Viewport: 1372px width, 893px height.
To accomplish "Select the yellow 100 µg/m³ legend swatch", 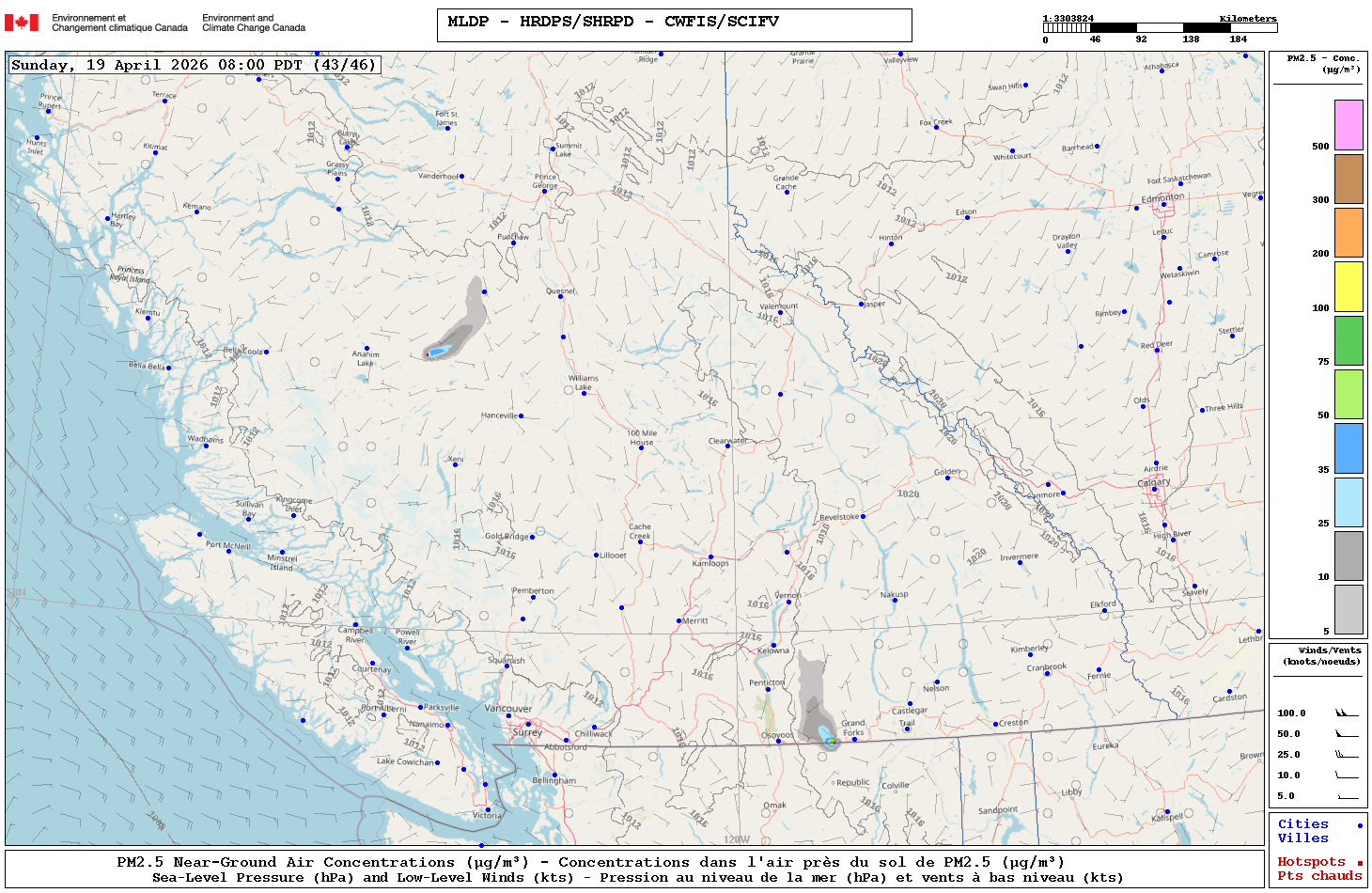I will click(x=1349, y=287).
